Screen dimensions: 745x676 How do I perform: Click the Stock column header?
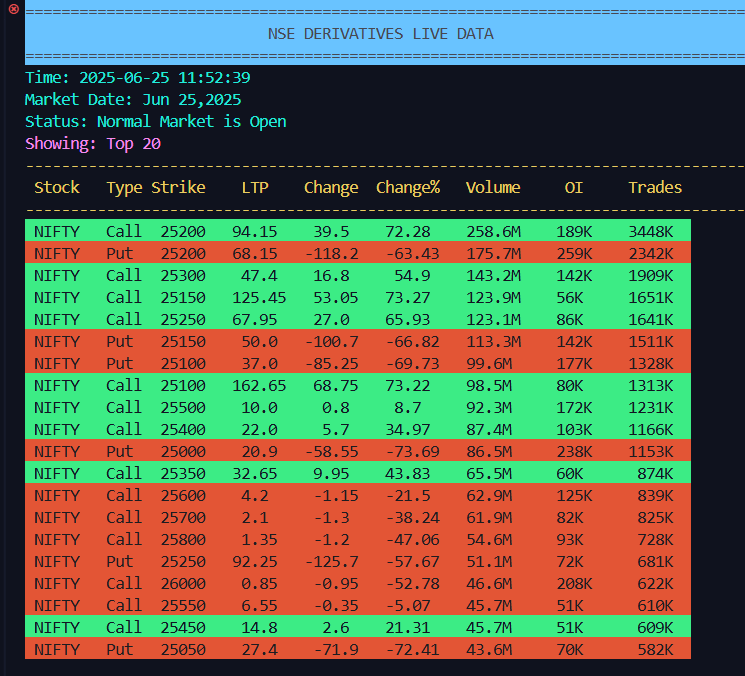click(x=57, y=187)
